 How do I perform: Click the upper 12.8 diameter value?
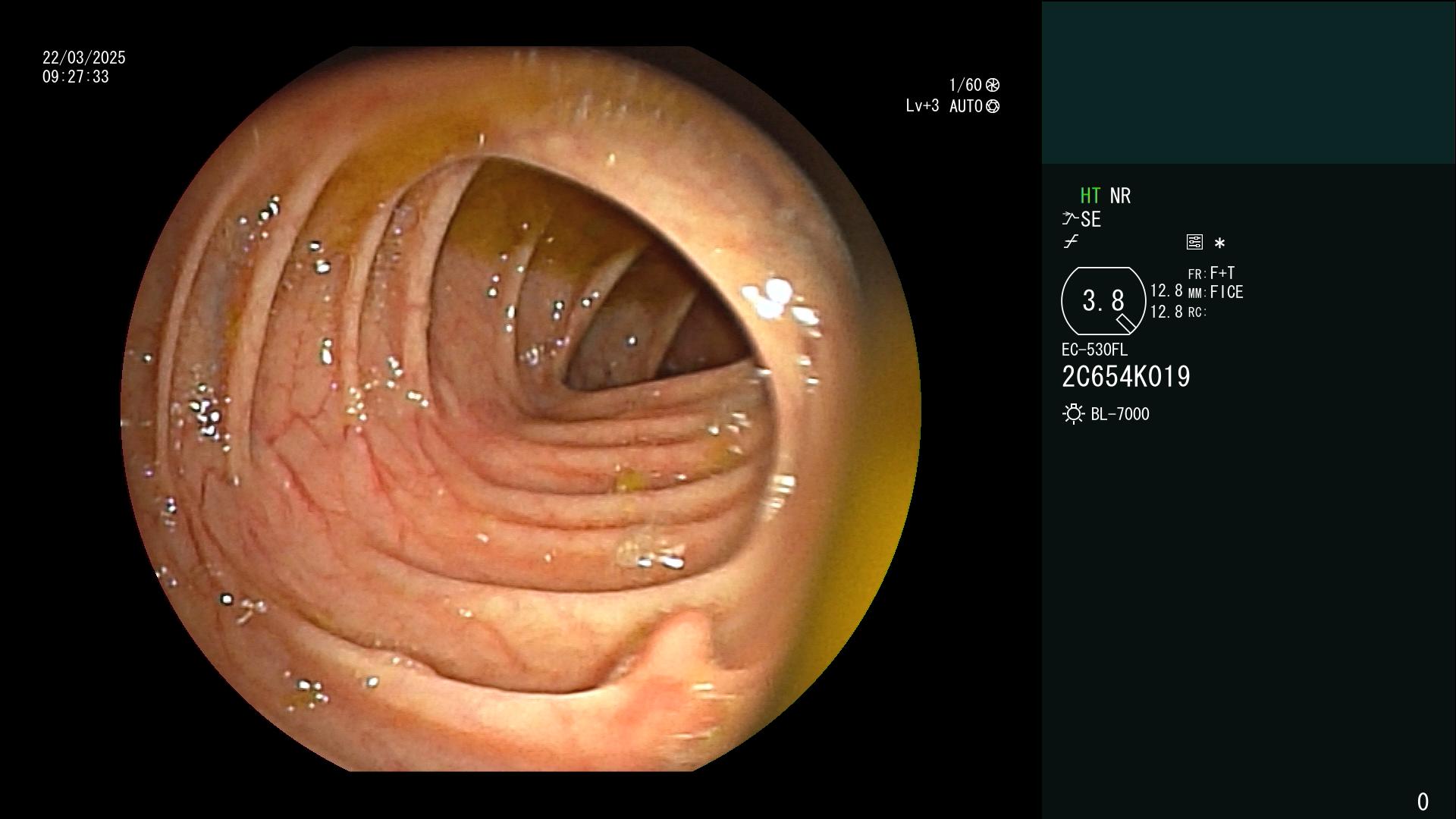1166,290
